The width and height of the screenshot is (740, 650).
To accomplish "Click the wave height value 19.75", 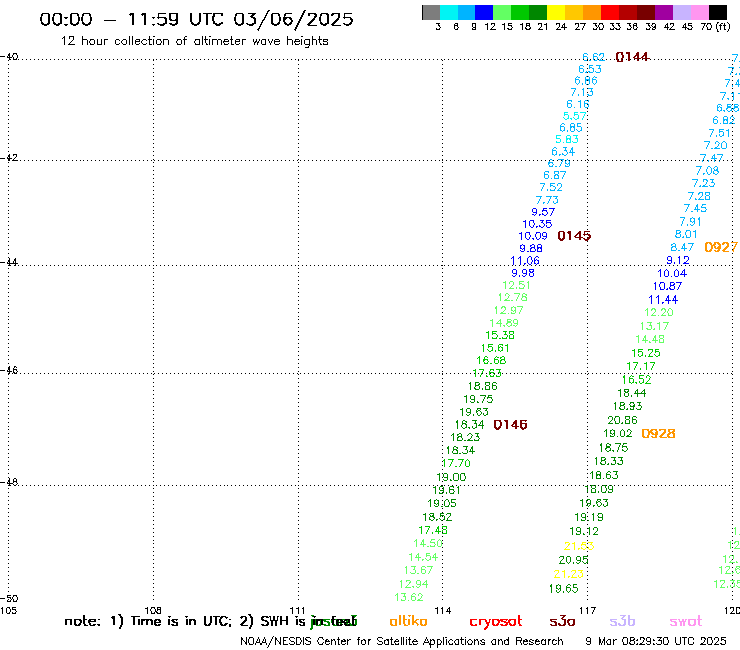I will point(478,399).
